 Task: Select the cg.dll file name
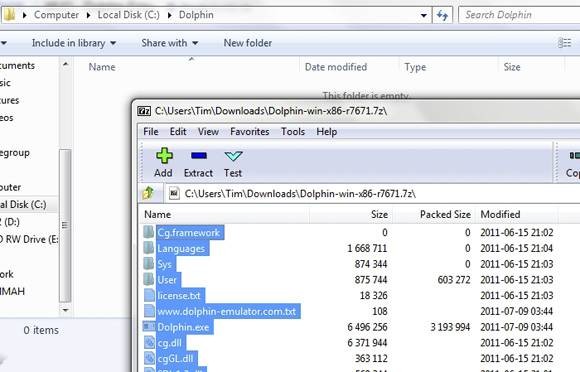click(169, 343)
